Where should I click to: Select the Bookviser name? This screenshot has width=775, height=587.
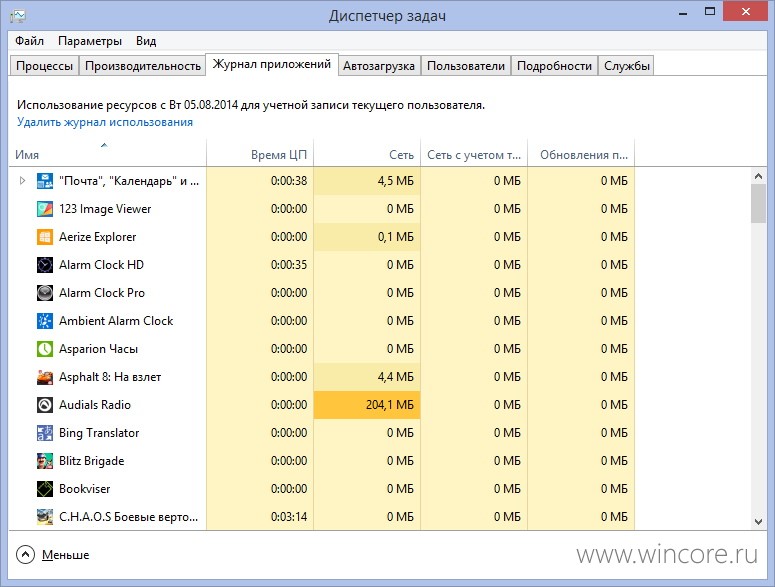(x=85, y=489)
